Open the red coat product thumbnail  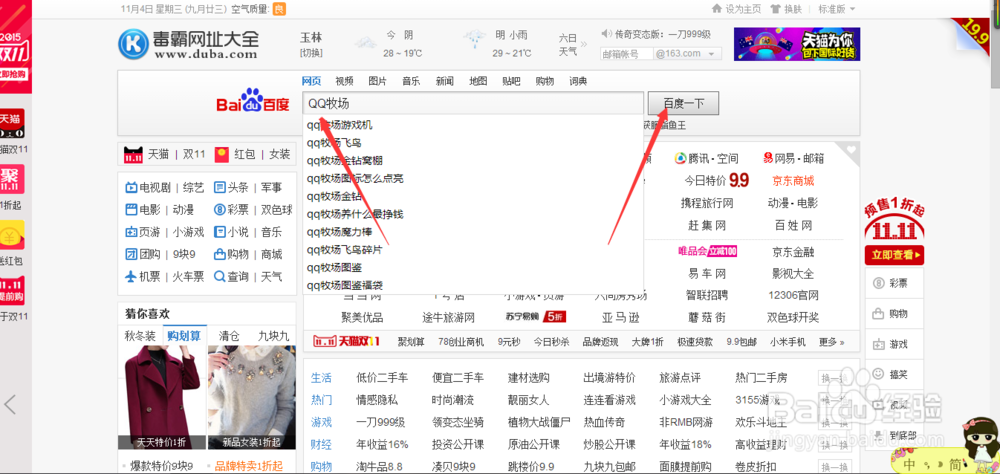pyautogui.click(x=162, y=397)
